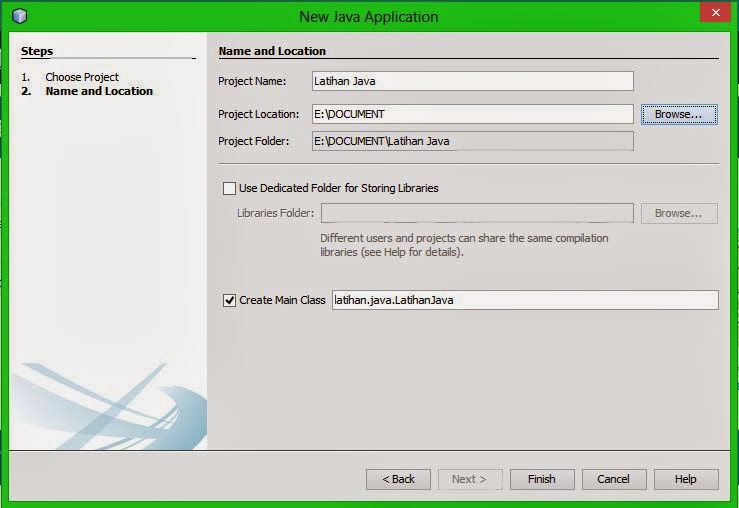Screen dimensions: 739x508
Task: Click the Project Name field
Action: [473, 81]
